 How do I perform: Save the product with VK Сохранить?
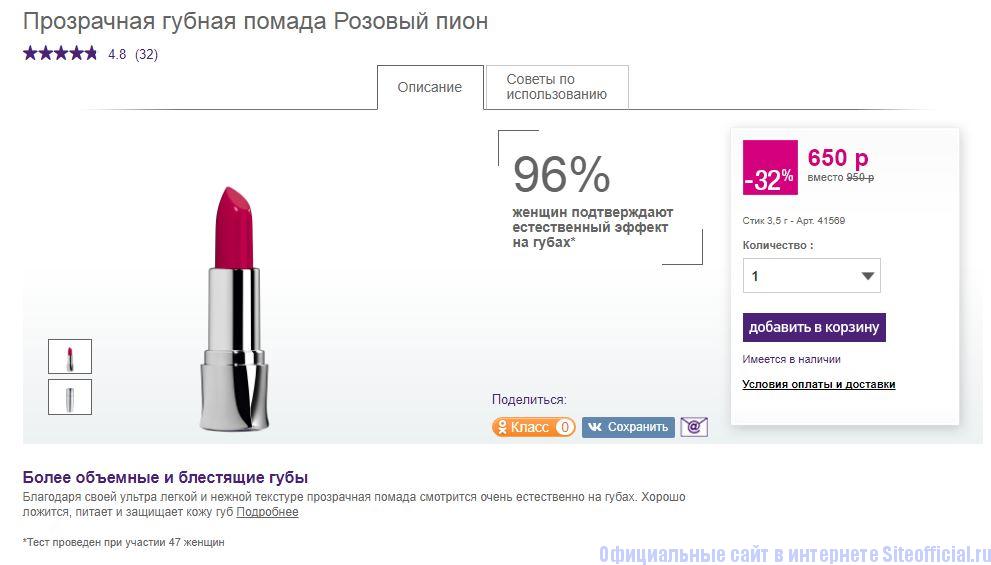coord(628,427)
